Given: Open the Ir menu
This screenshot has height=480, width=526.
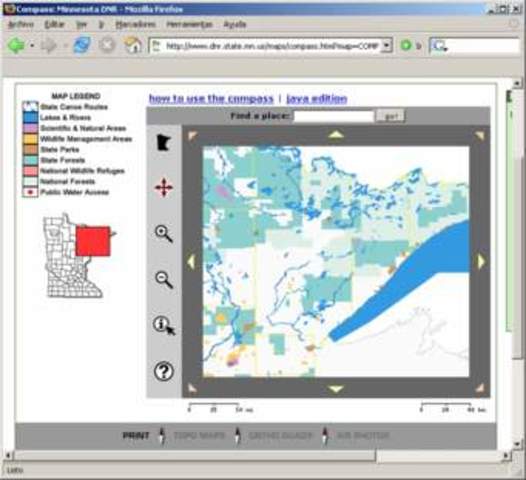Looking at the screenshot, I should pyautogui.click(x=101, y=24).
